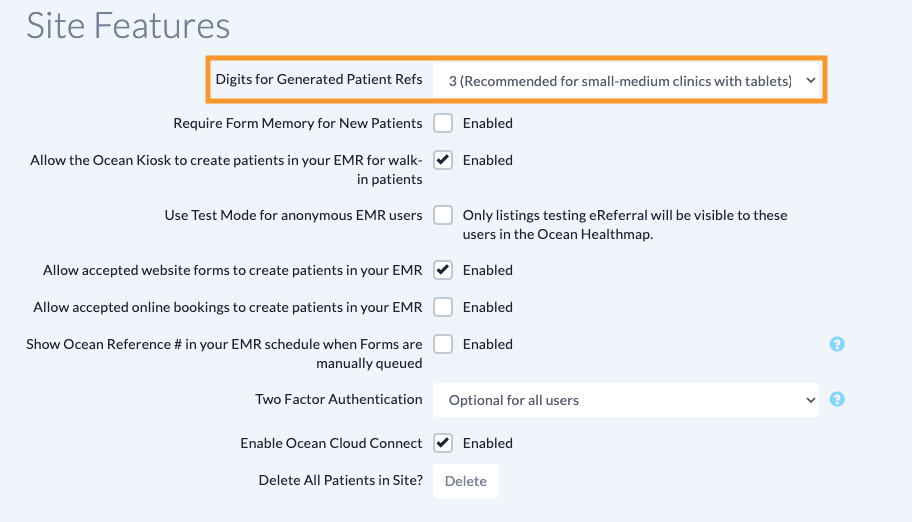The height and width of the screenshot is (522, 912).
Task: Click Enabled label beside online bookings option
Action: point(487,307)
